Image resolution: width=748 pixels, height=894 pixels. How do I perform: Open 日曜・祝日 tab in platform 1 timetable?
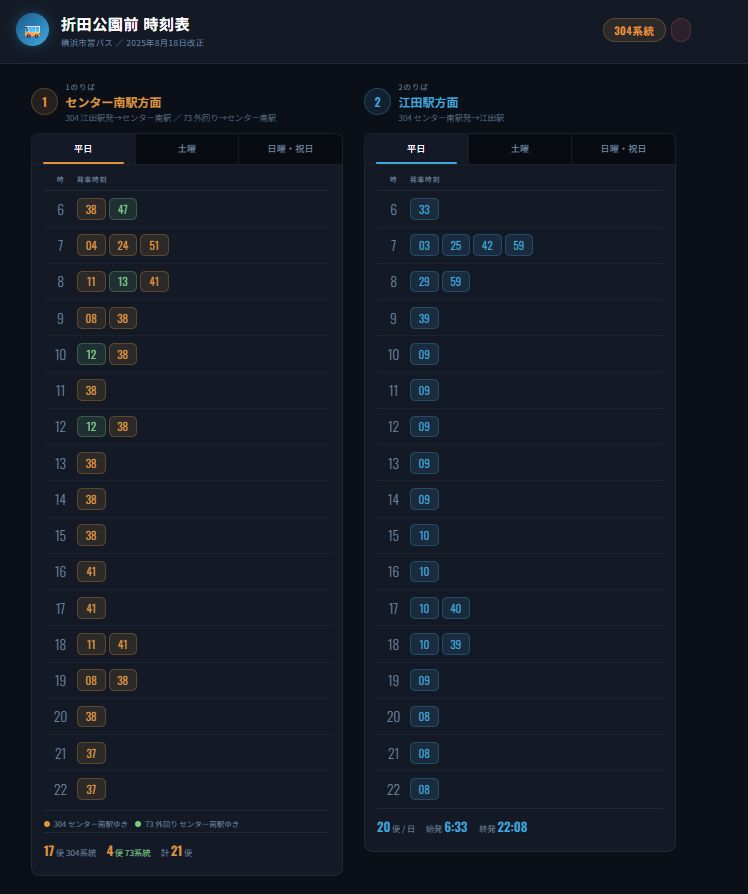coord(290,149)
